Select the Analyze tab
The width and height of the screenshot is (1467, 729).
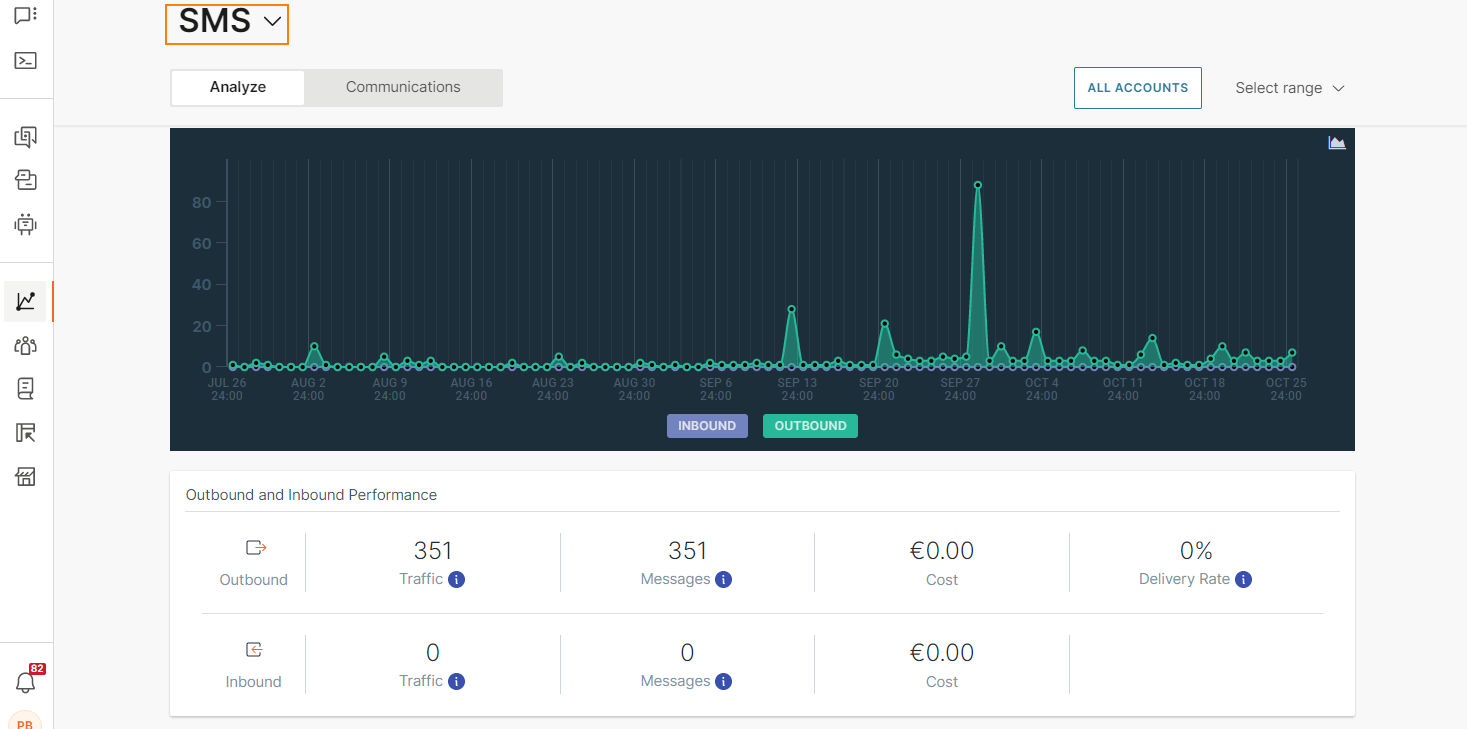(x=238, y=87)
